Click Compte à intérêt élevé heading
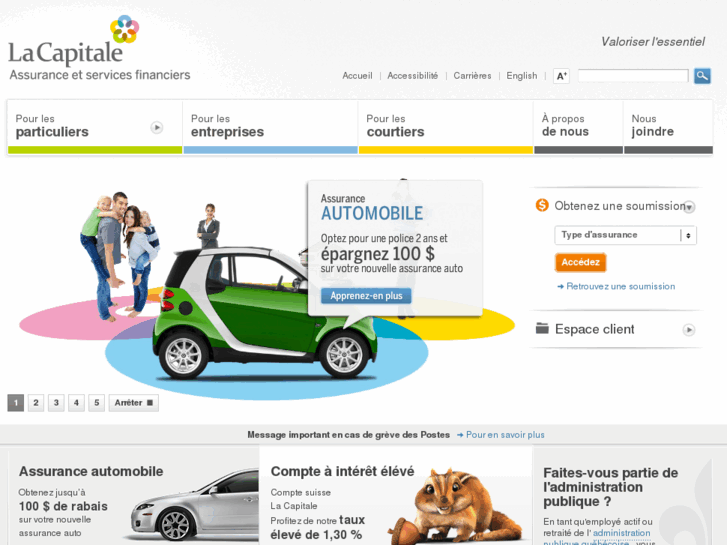The height and width of the screenshot is (545, 727). coord(342,471)
